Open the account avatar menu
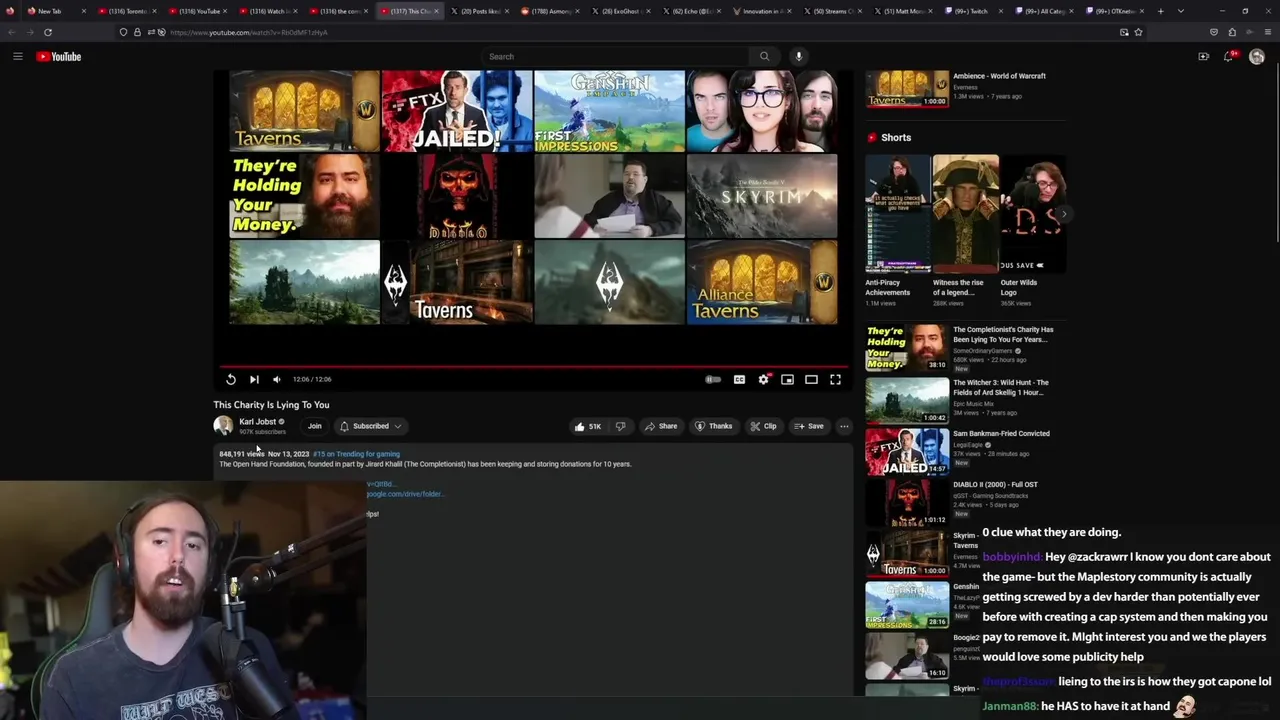This screenshot has width=1280, height=720. point(1257,56)
